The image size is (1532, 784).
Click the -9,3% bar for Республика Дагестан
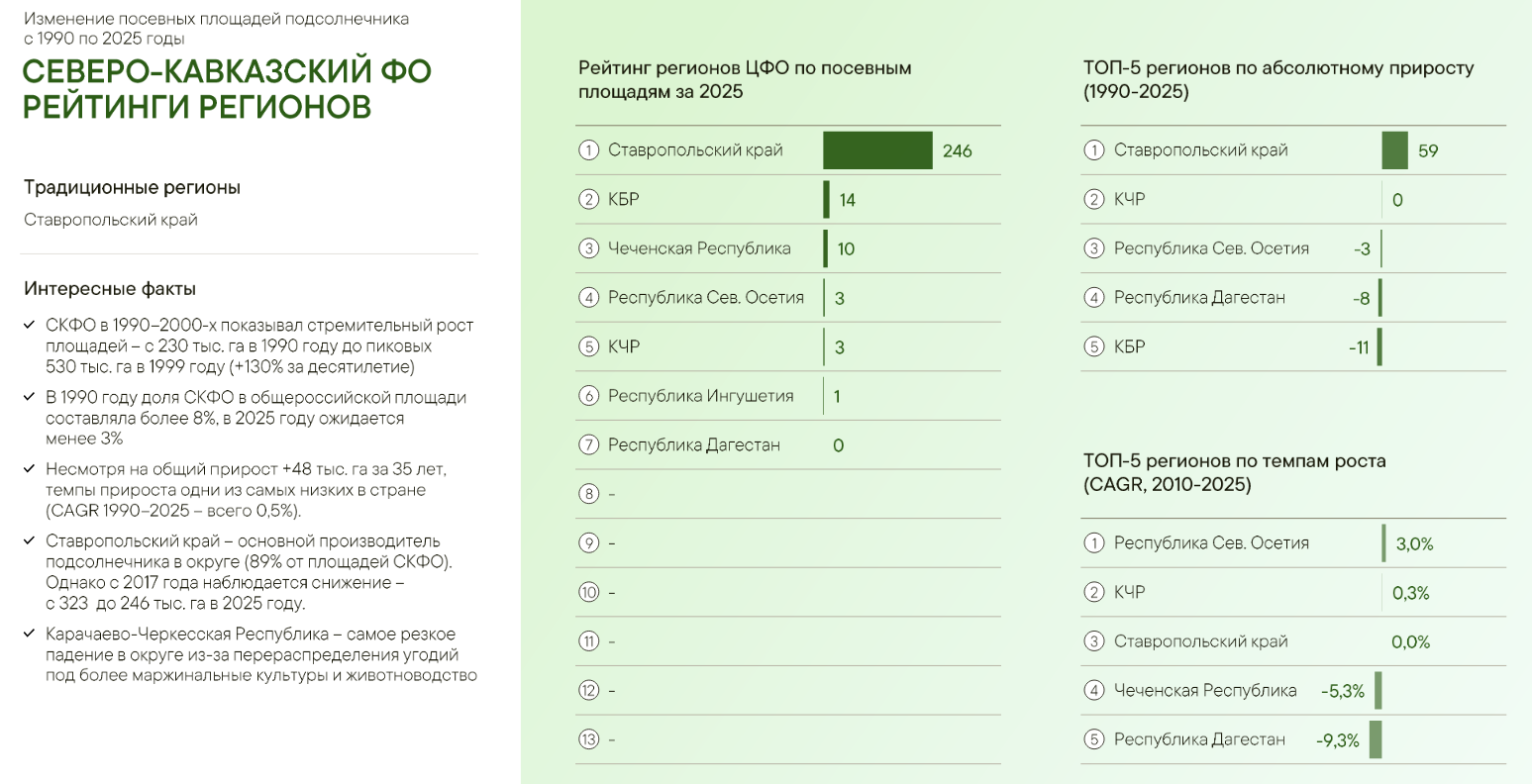(x=1376, y=739)
